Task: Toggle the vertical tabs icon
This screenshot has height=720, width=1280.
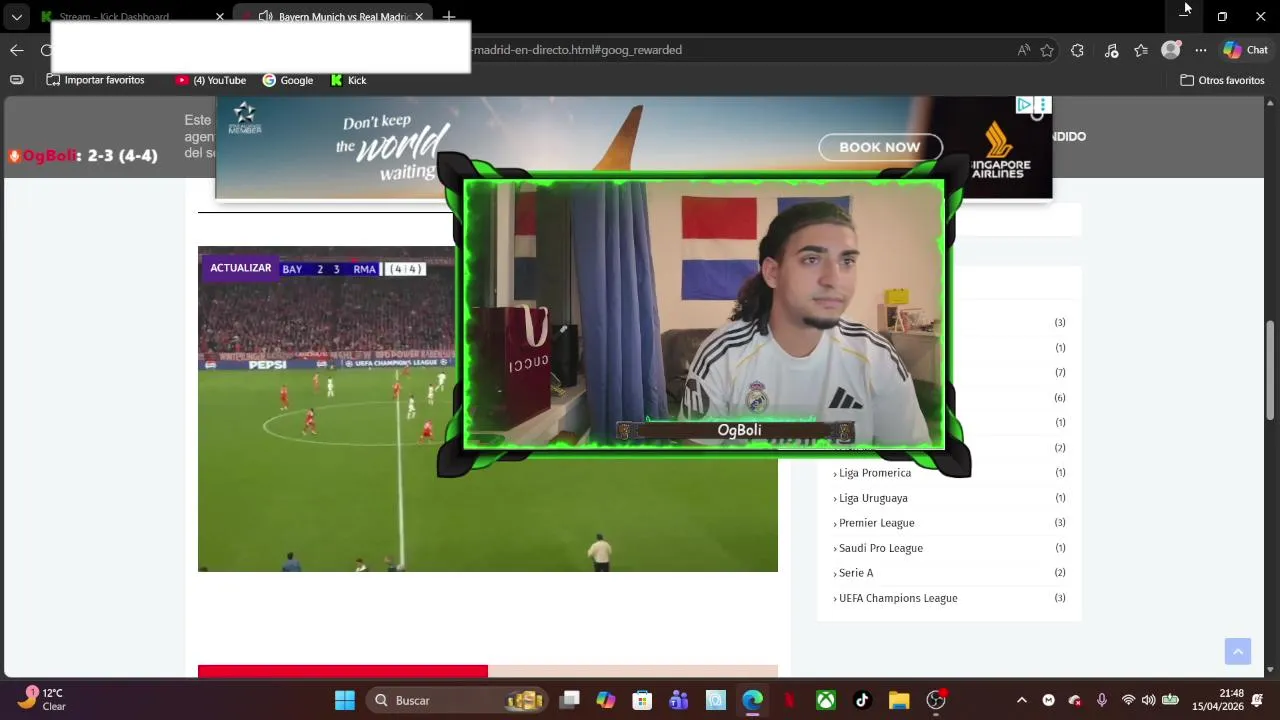Action: (x=17, y=80)
